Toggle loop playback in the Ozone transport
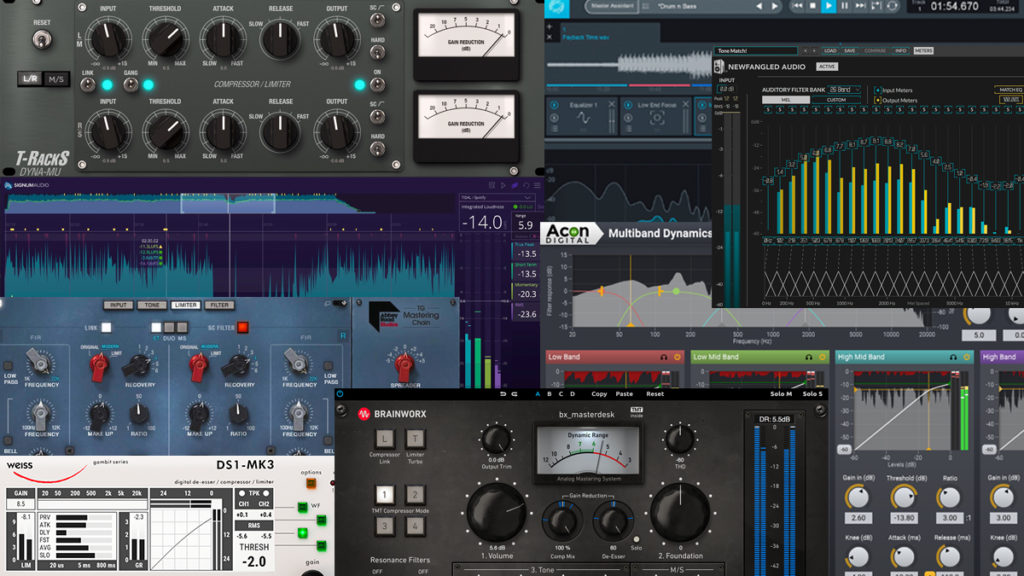1024x576 pixels. click(892, 6)
